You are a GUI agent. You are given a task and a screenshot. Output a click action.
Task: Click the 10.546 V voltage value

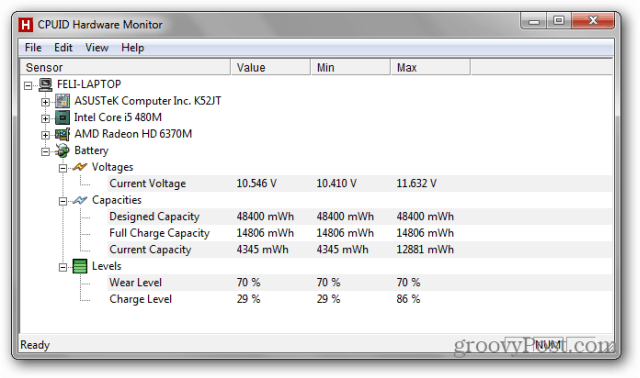point(257,184)
